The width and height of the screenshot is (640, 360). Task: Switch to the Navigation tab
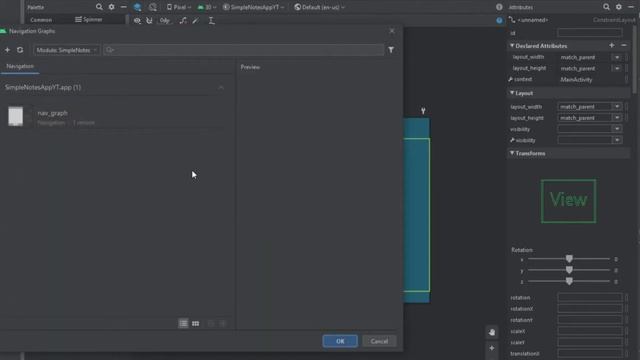tap(20, 66)
